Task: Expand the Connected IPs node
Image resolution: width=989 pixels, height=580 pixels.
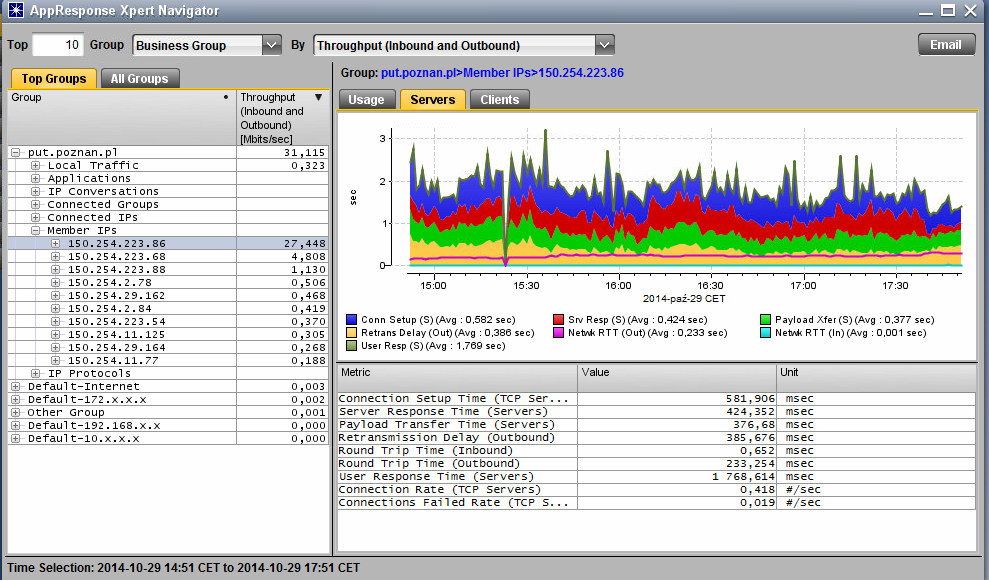Action: tap(35, 218)
